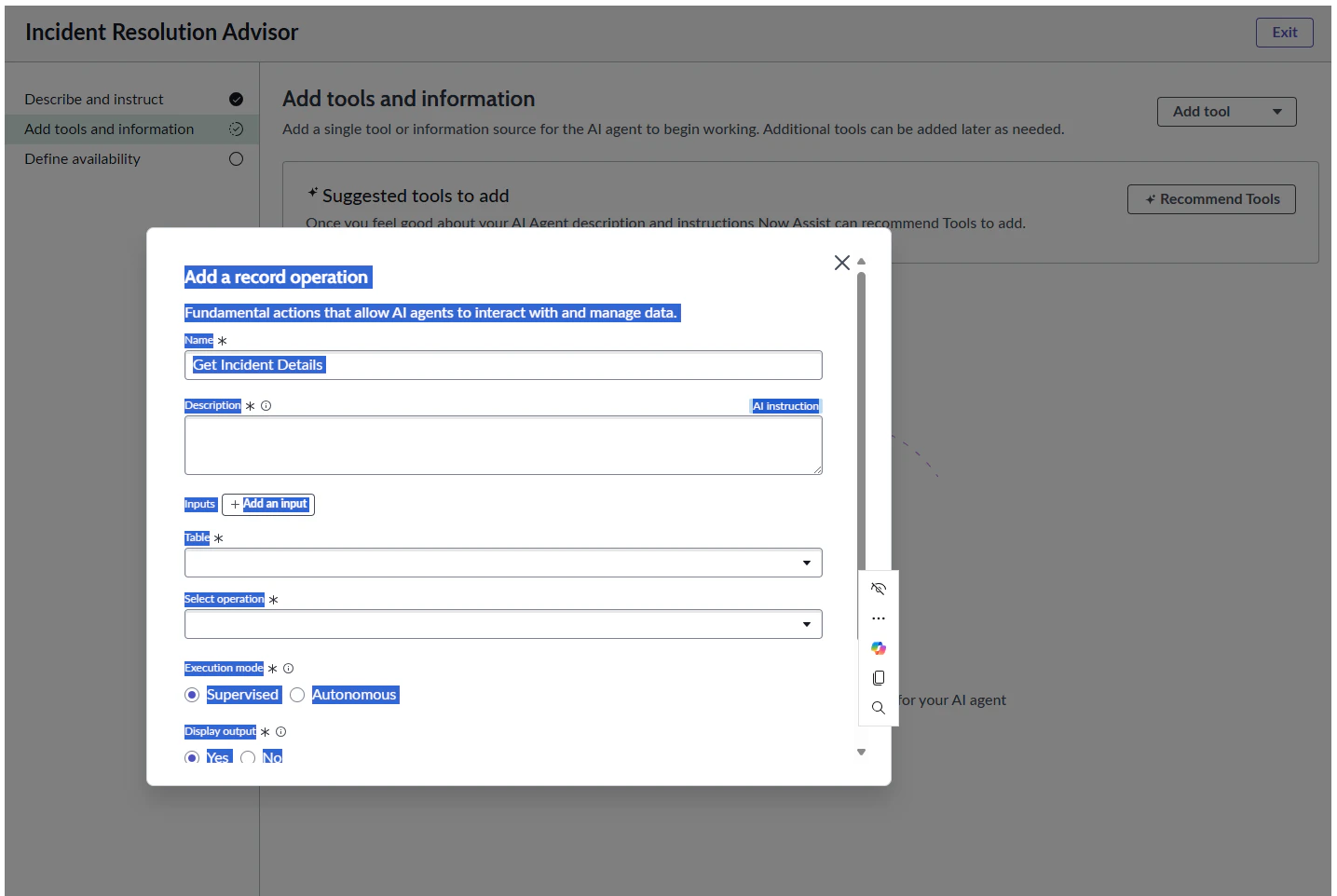The image size is (1337, 896).
Task: Click the Recommend Tools button
Action: [x=1211, y=199]
